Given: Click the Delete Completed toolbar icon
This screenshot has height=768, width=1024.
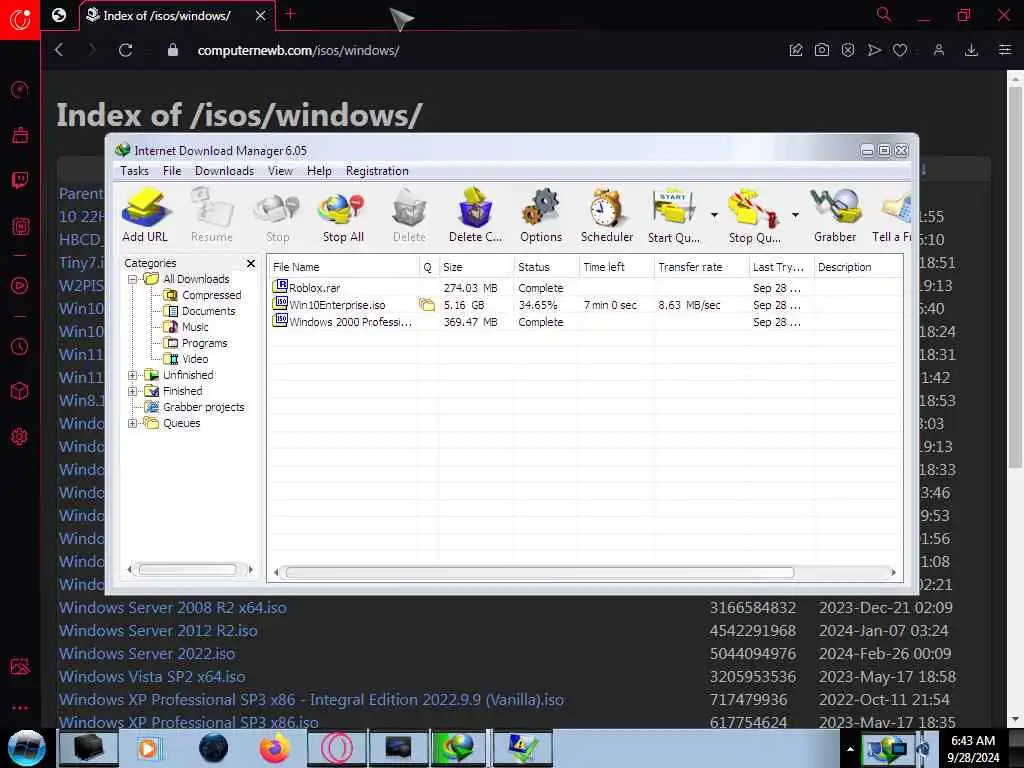Looking at the screenshot, I should (x=475, y=216).
